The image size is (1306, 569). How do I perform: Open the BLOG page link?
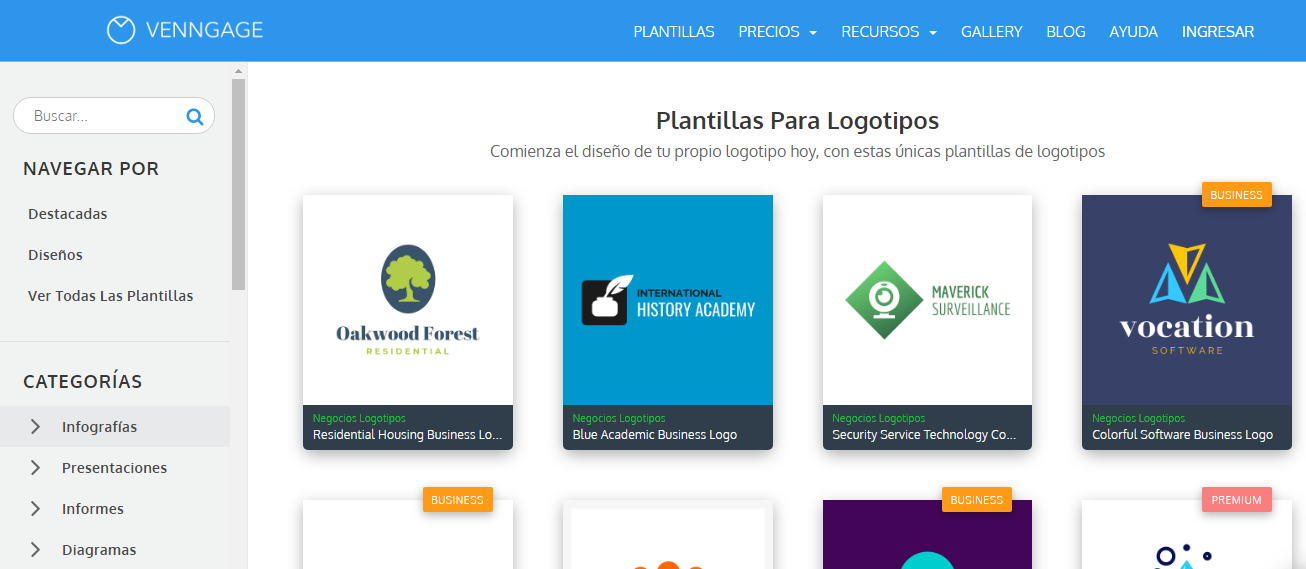pos(1065,32)
